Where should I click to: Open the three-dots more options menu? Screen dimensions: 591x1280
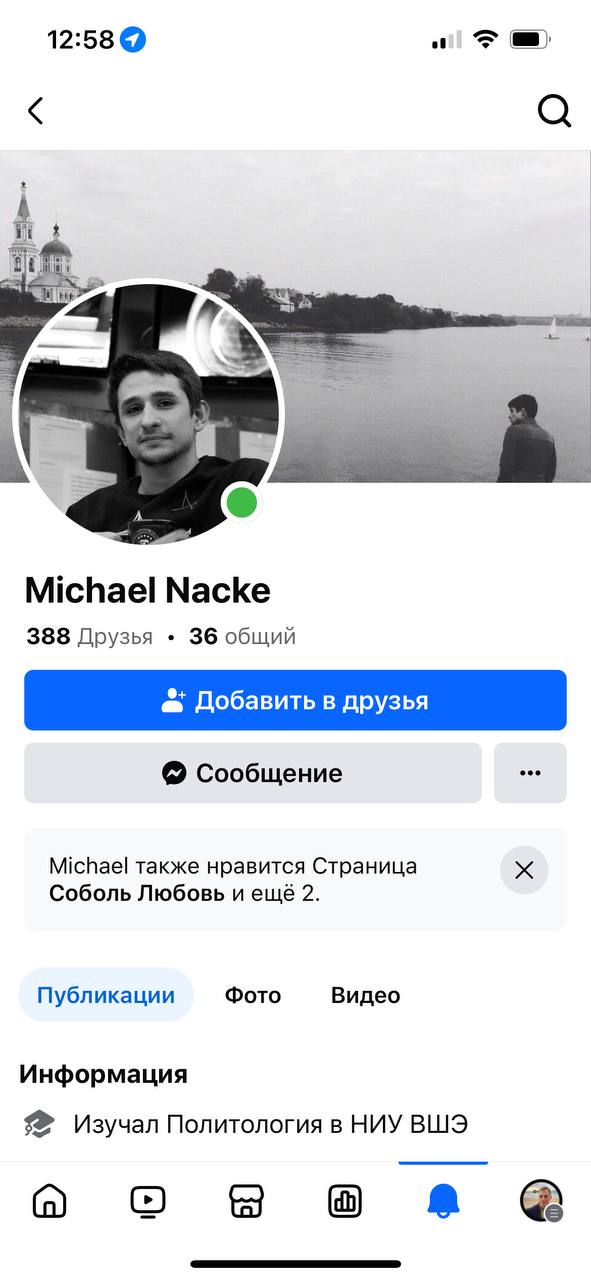point(530,773)
